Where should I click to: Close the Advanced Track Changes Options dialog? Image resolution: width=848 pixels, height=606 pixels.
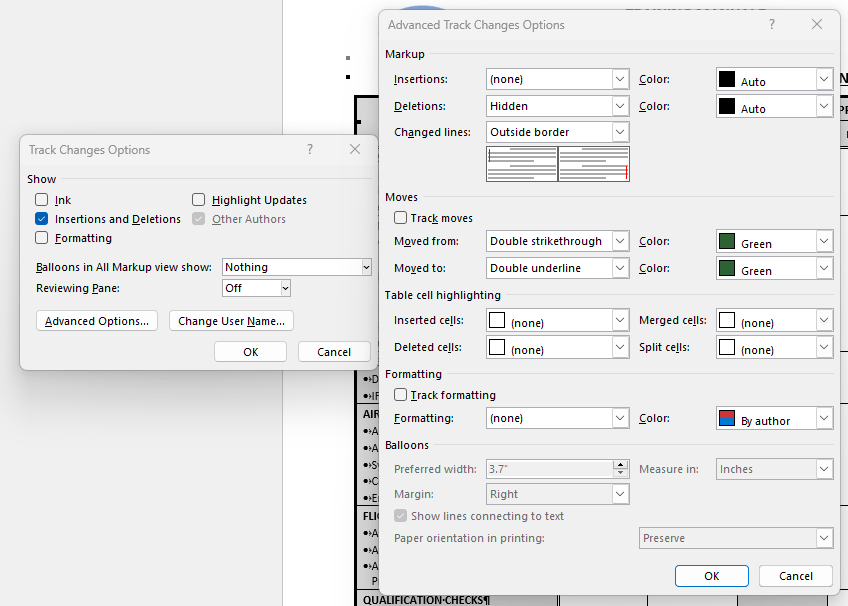(817, 24)
